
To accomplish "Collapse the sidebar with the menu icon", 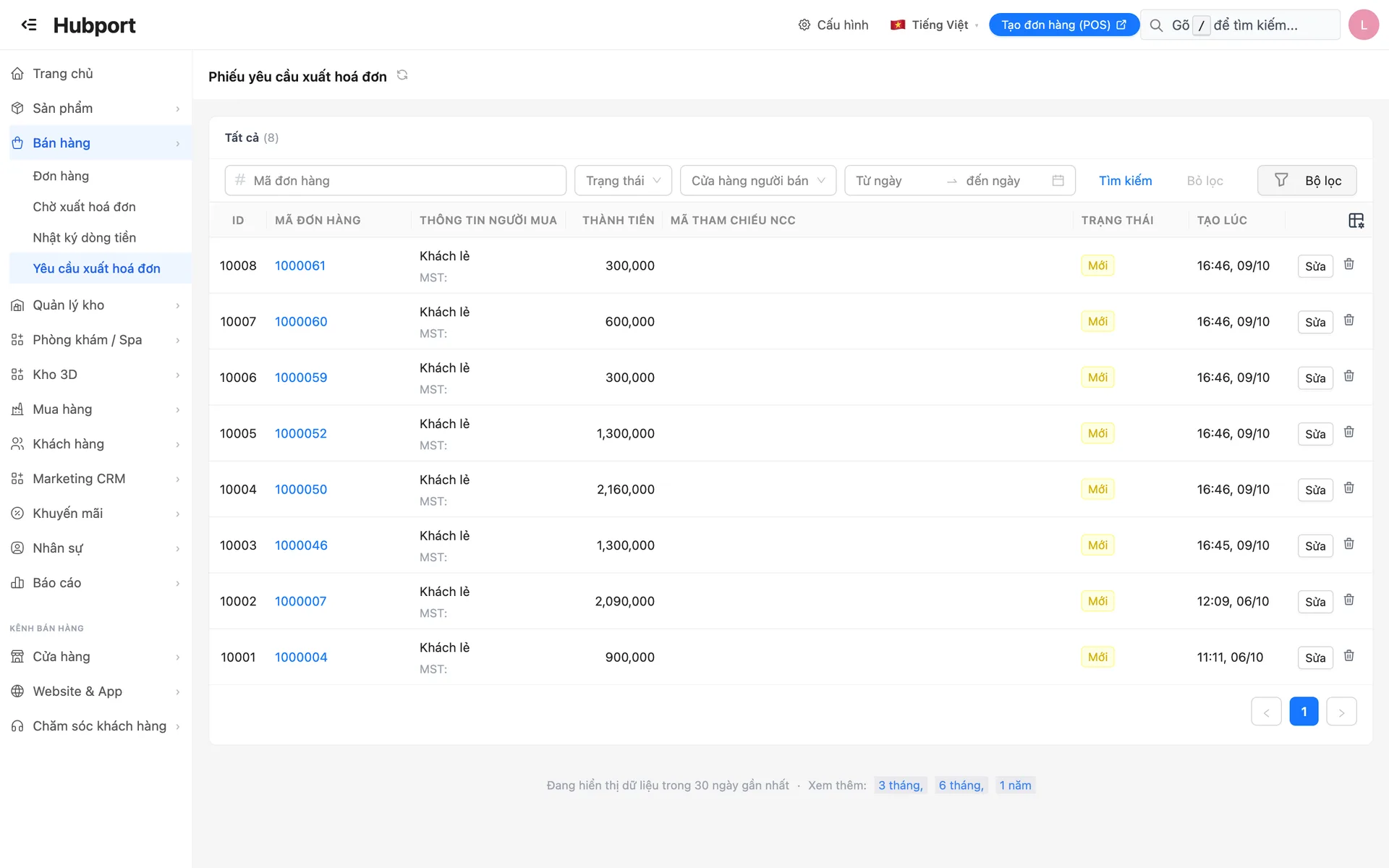I will (x=29, y=25).
